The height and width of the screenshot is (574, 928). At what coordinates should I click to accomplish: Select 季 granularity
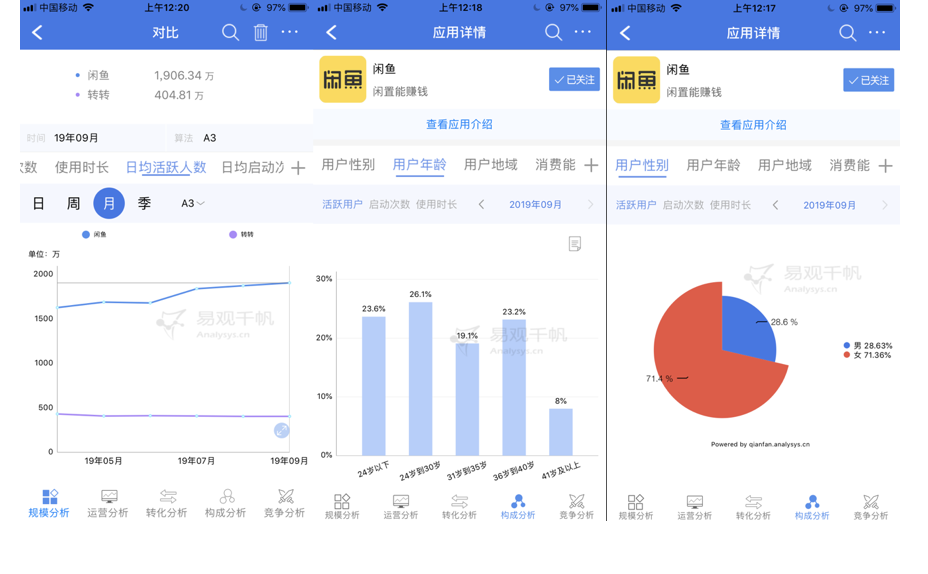tap(144, 204)
